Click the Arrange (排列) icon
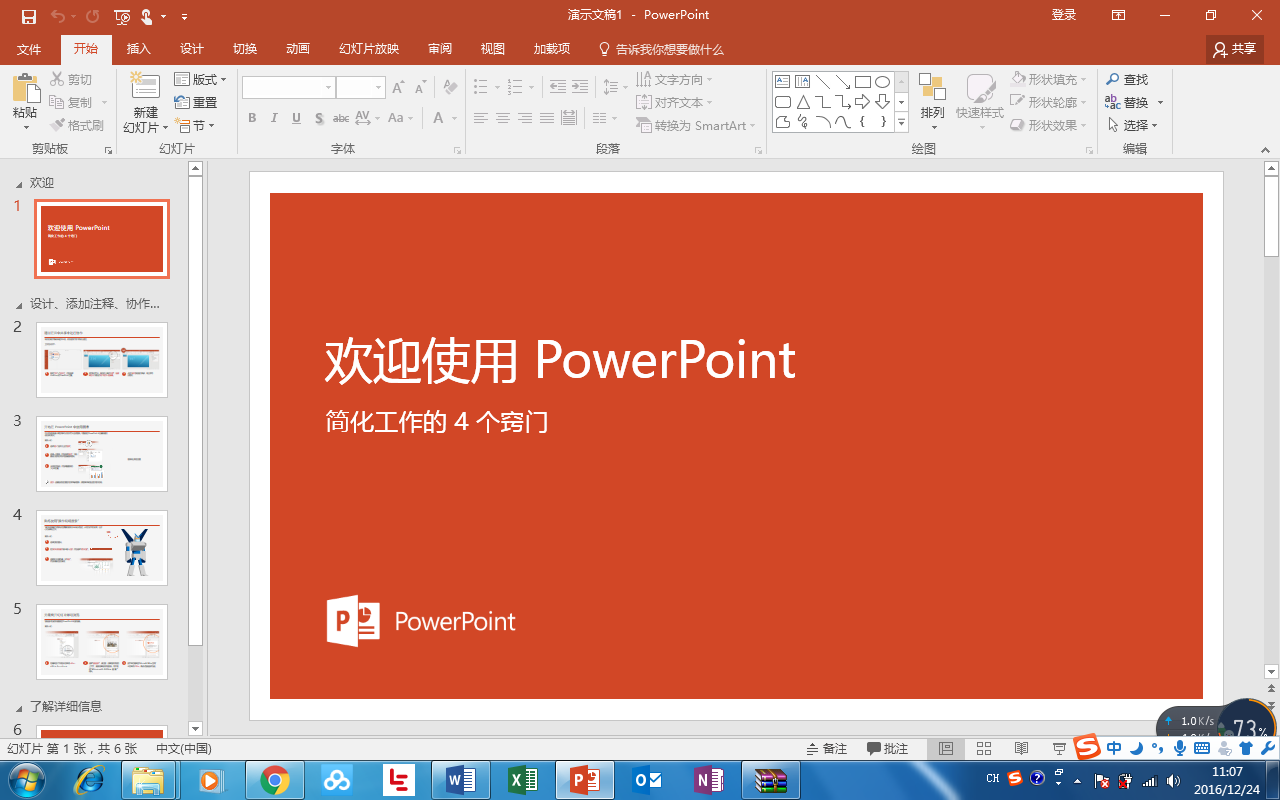 point(932,88)
